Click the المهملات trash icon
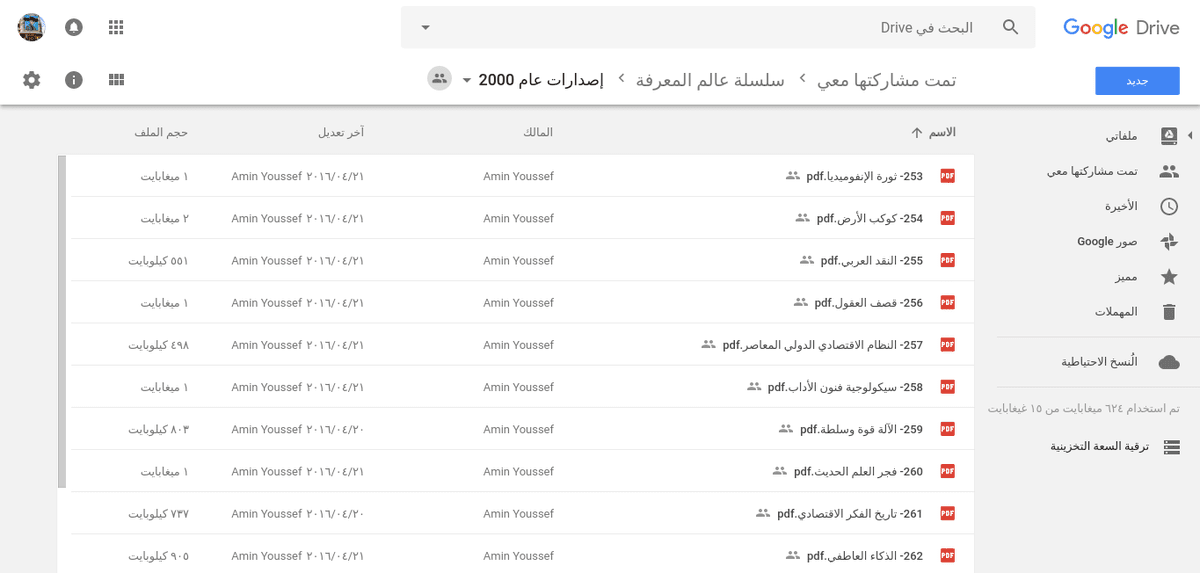 coord(1169,312)
